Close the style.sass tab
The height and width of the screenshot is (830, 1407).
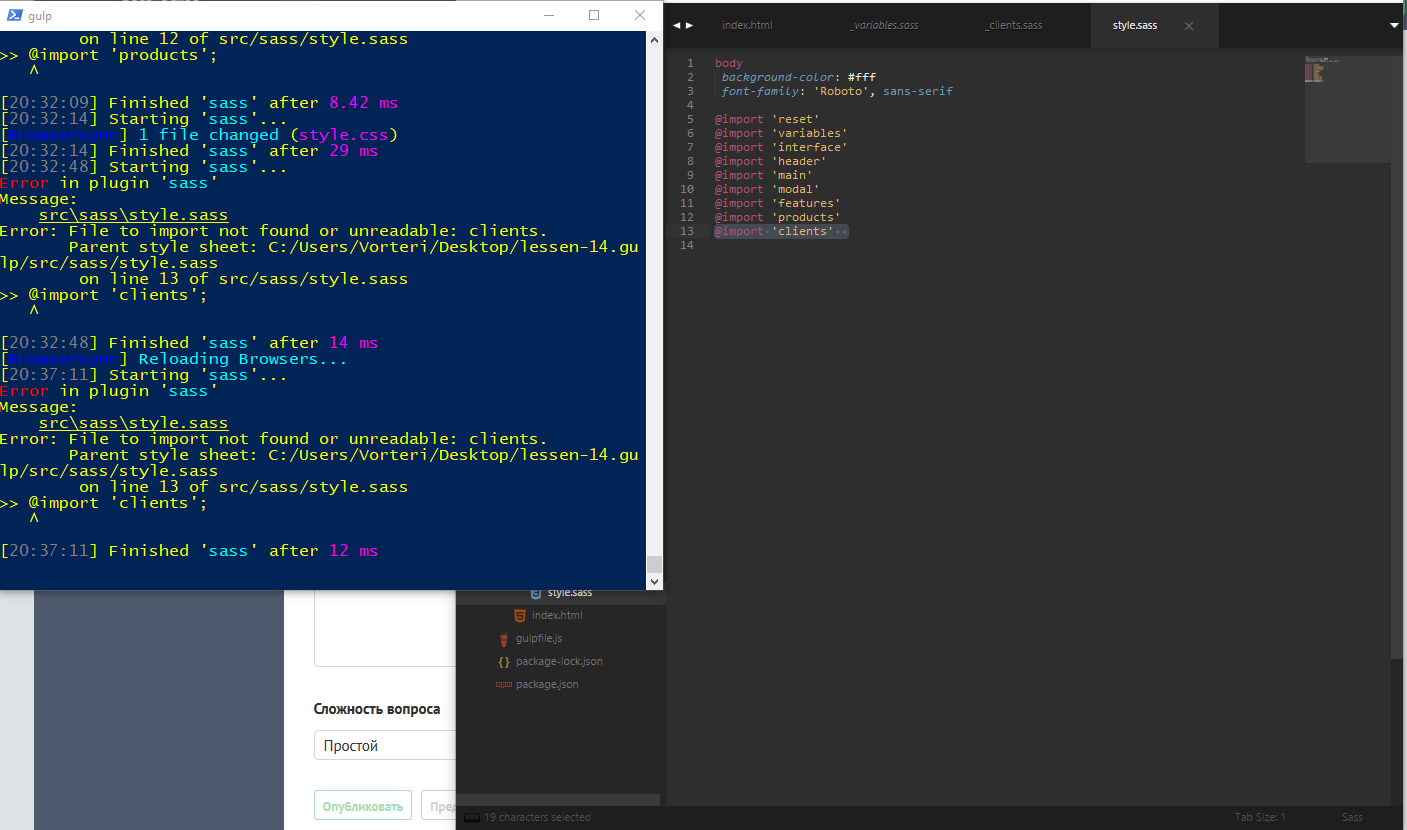tap(1189, 26)
